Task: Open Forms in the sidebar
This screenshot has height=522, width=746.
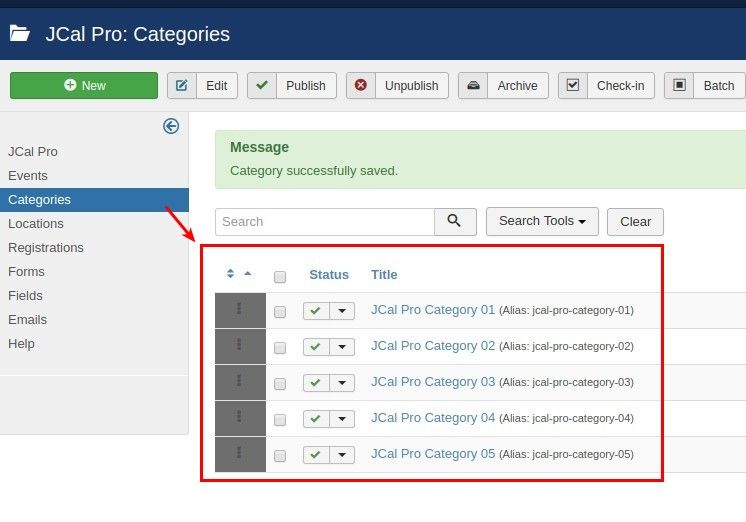Action: (26, 272)
